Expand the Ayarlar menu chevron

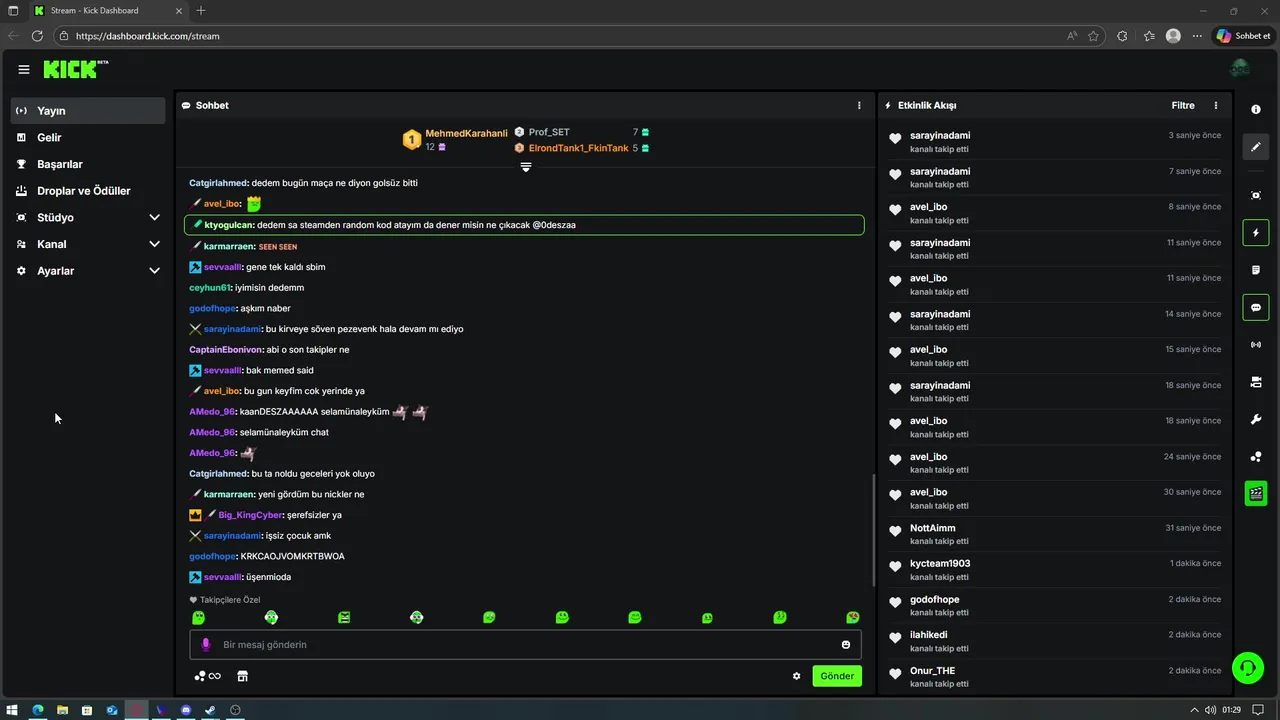[154, 271]
